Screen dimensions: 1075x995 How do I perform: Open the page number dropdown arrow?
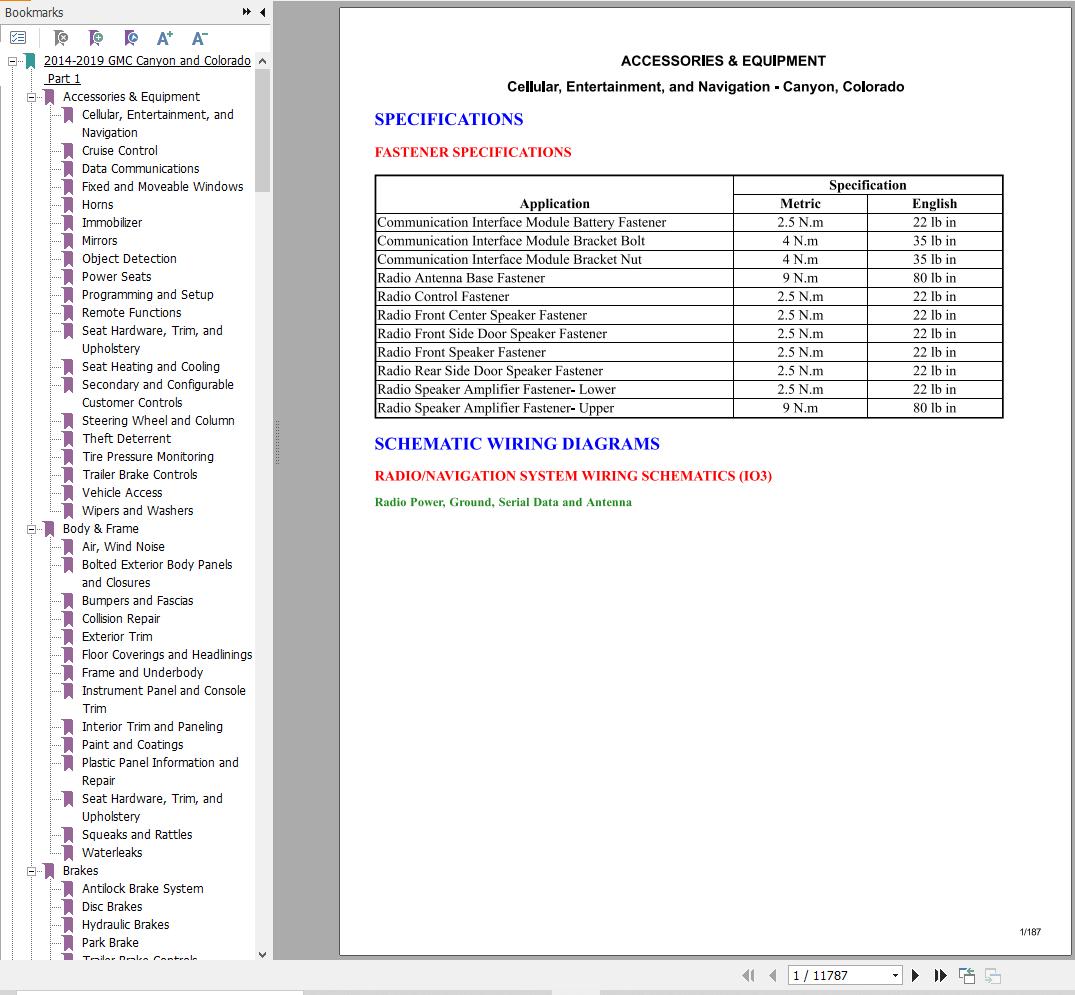895,975
